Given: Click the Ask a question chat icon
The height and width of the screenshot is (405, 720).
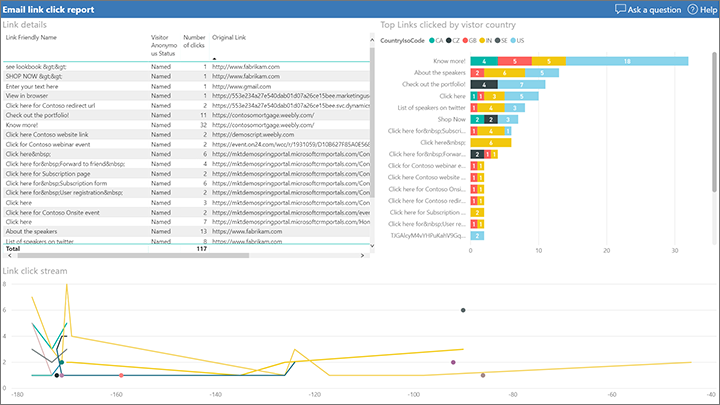Looking at the screenshot, I should (620, 9).
